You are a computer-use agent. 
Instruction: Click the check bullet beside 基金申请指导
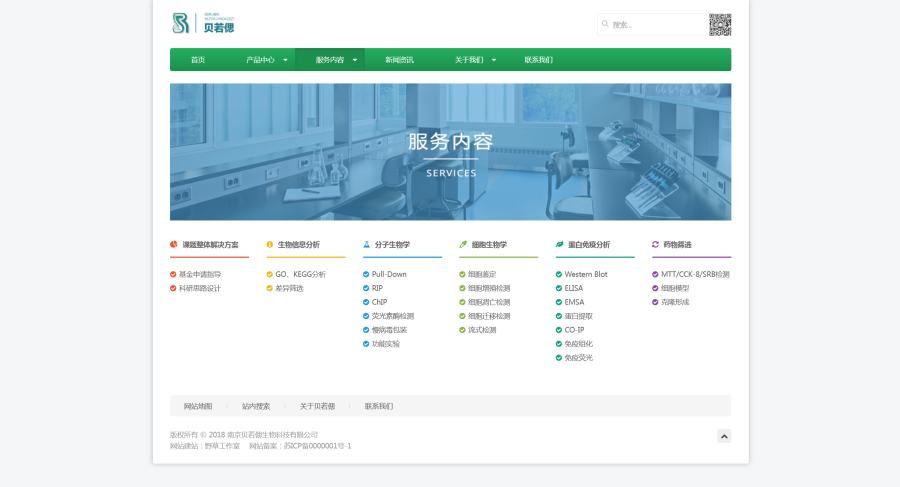[173, 274]
